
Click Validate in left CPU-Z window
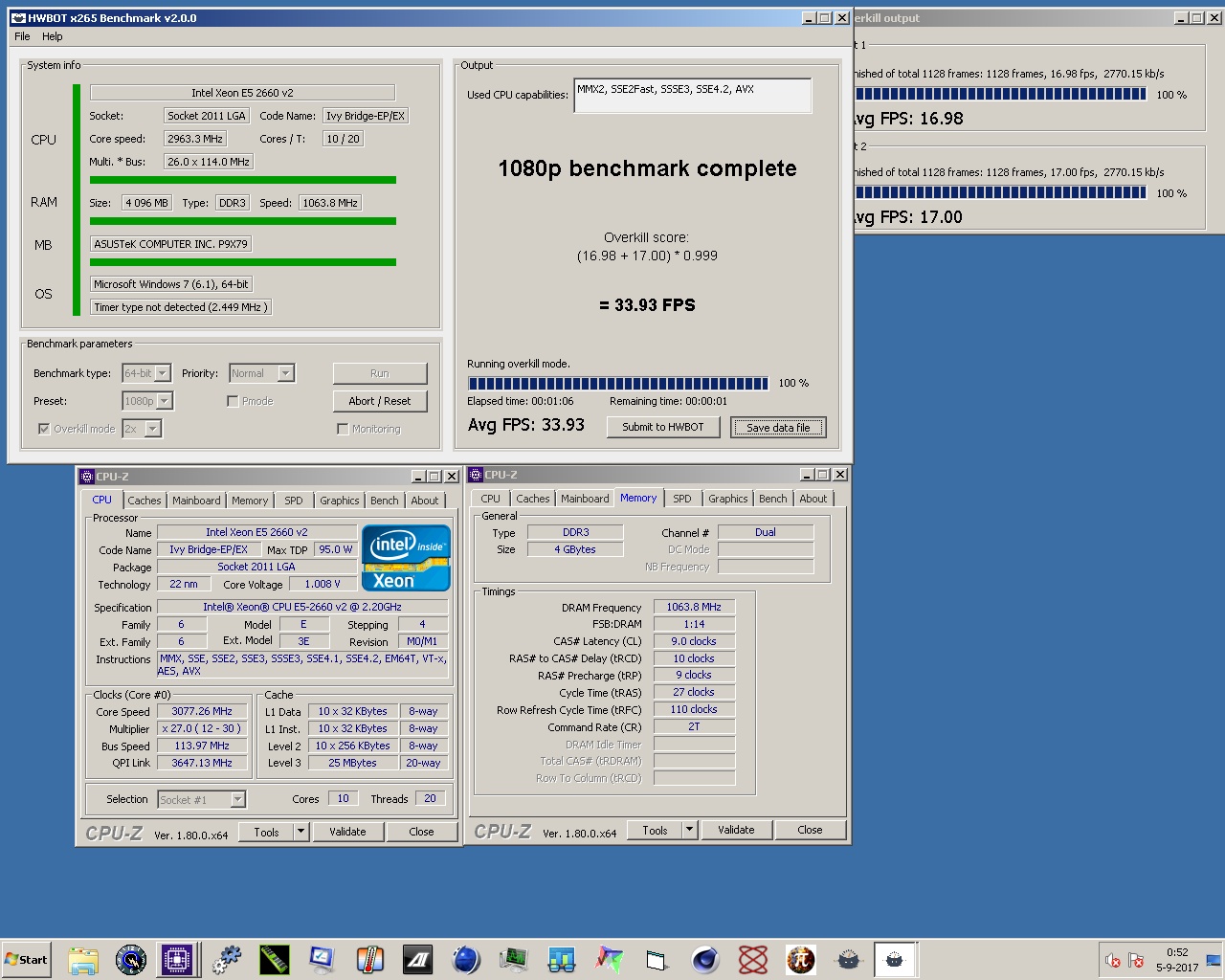(347, 832)
